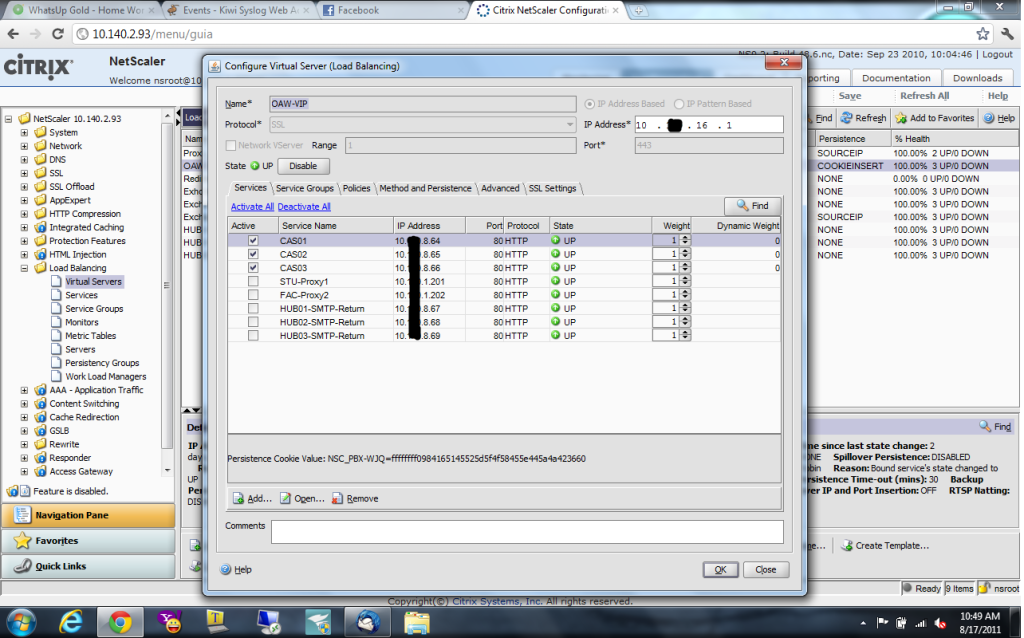Switch to the Policies tab
1024x638 pixels.
pyautogui.click(x=357, y=188)
